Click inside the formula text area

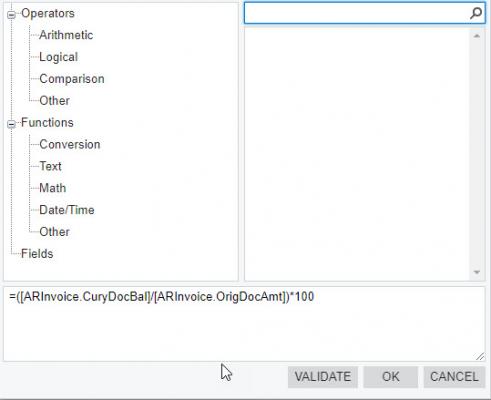click(x=244, y=324)
